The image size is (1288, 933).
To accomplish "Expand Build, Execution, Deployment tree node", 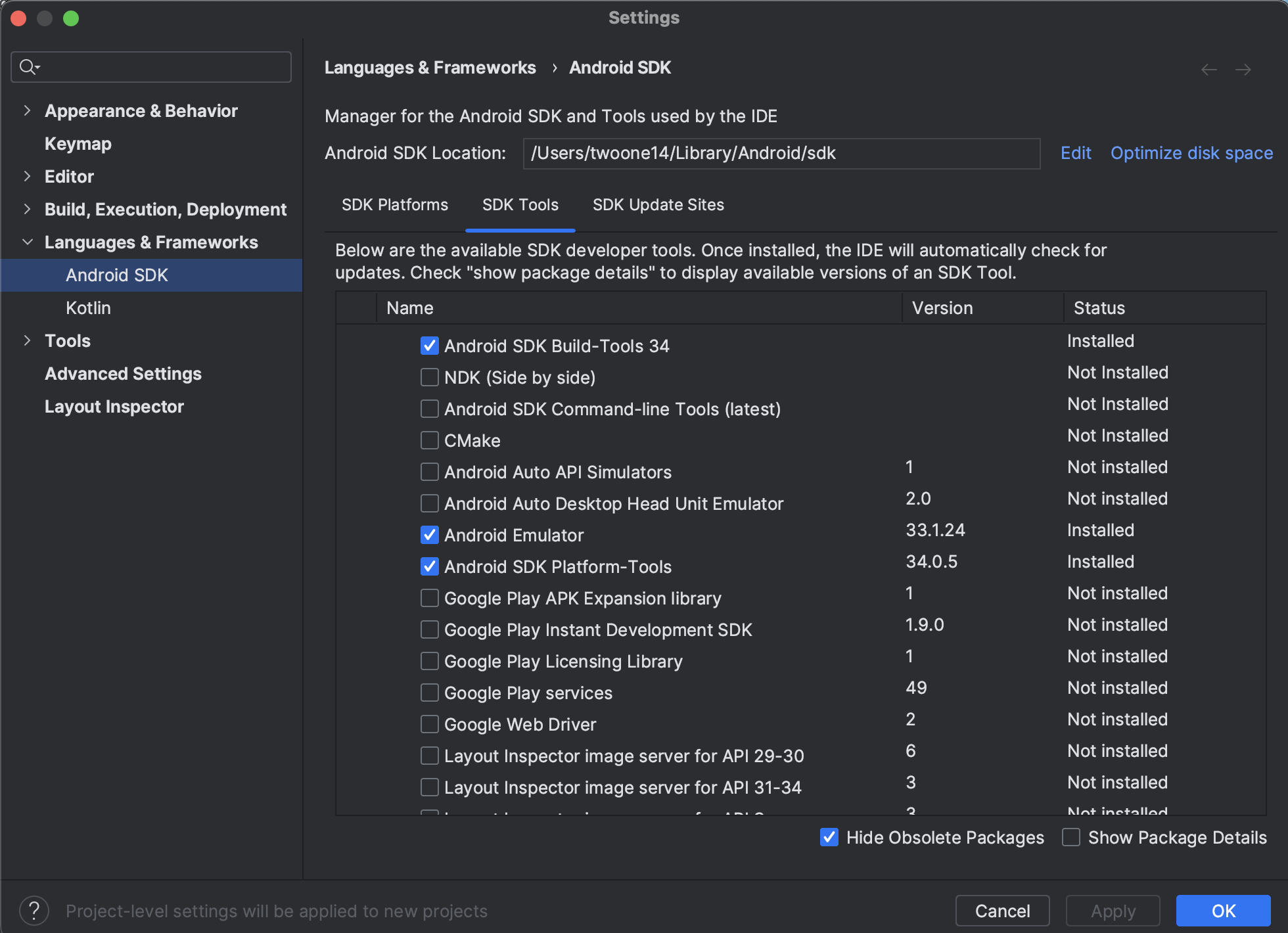I will (x=27, y=209).
